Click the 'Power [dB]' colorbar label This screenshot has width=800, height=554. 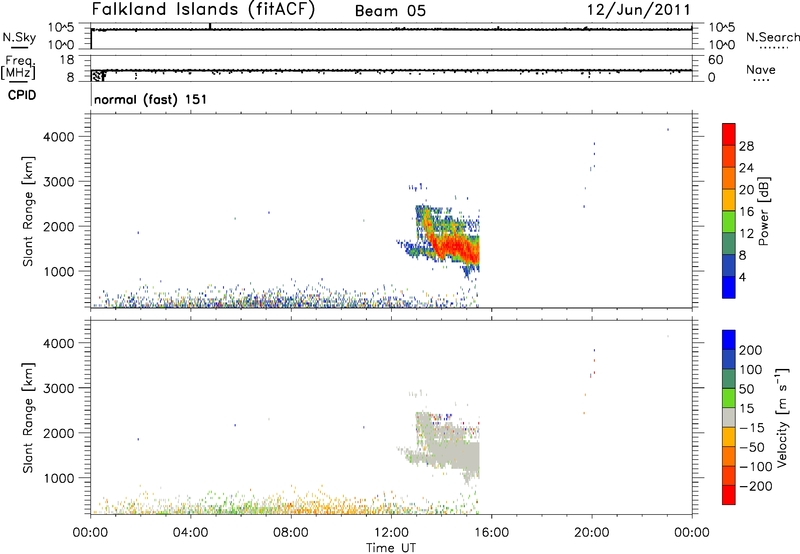click(x=763, y=211)
